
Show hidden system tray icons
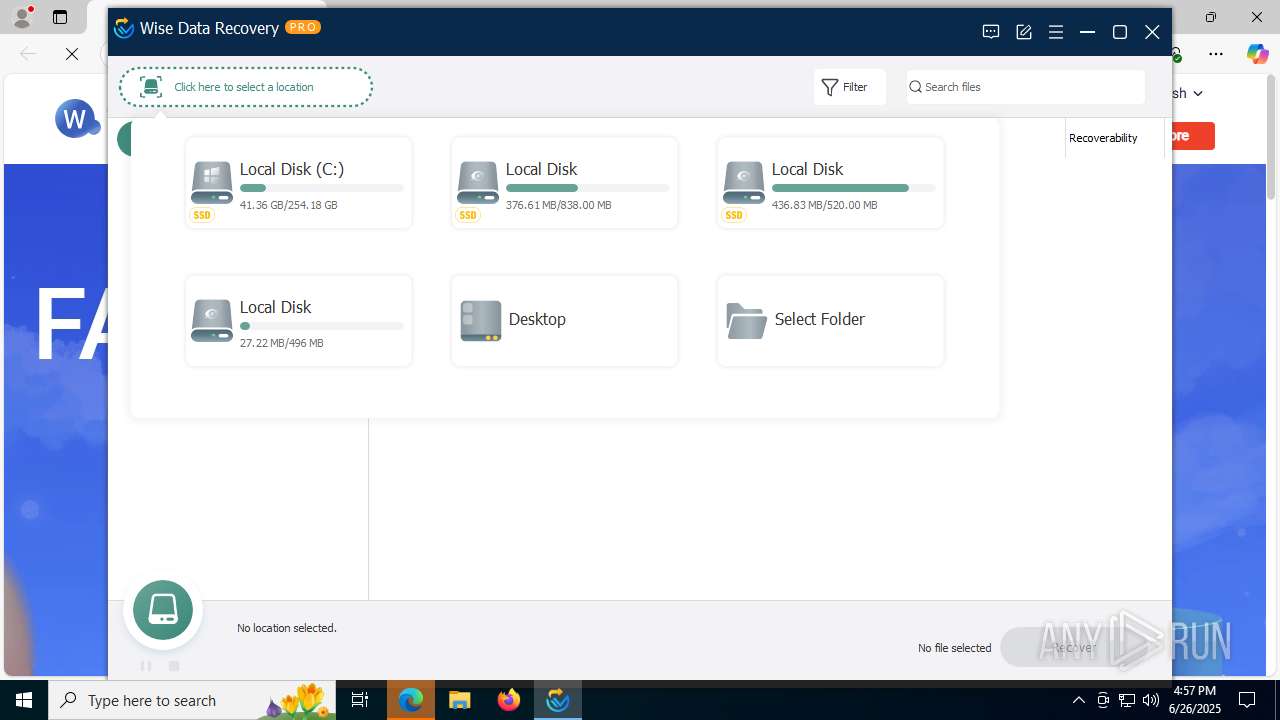(x=1078, y=700)
